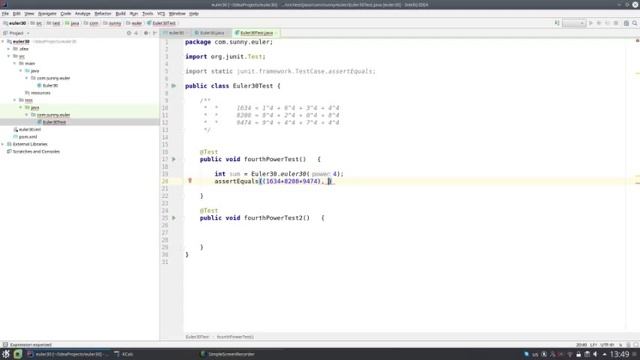Open the run configuration dropdown
Image resolution: width=640 pixels, height=360 pixels.
click(574, 23)
